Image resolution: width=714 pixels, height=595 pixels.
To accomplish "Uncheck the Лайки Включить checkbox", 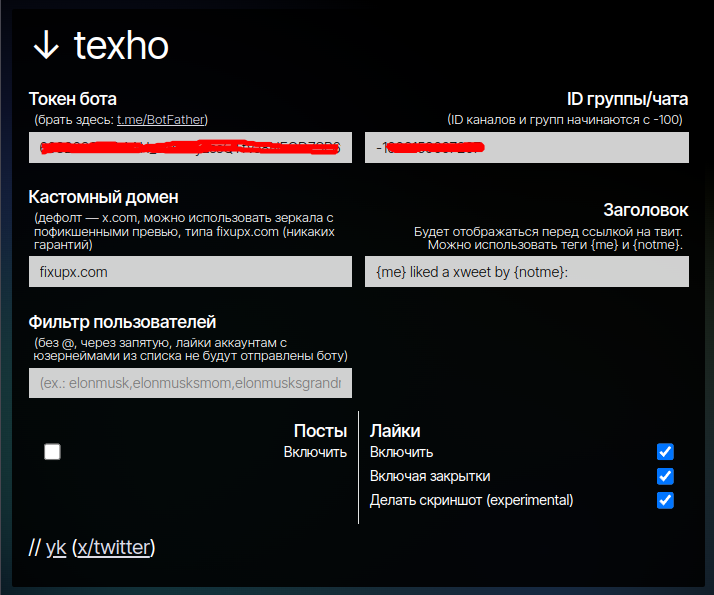I will [x=665, y=452].
